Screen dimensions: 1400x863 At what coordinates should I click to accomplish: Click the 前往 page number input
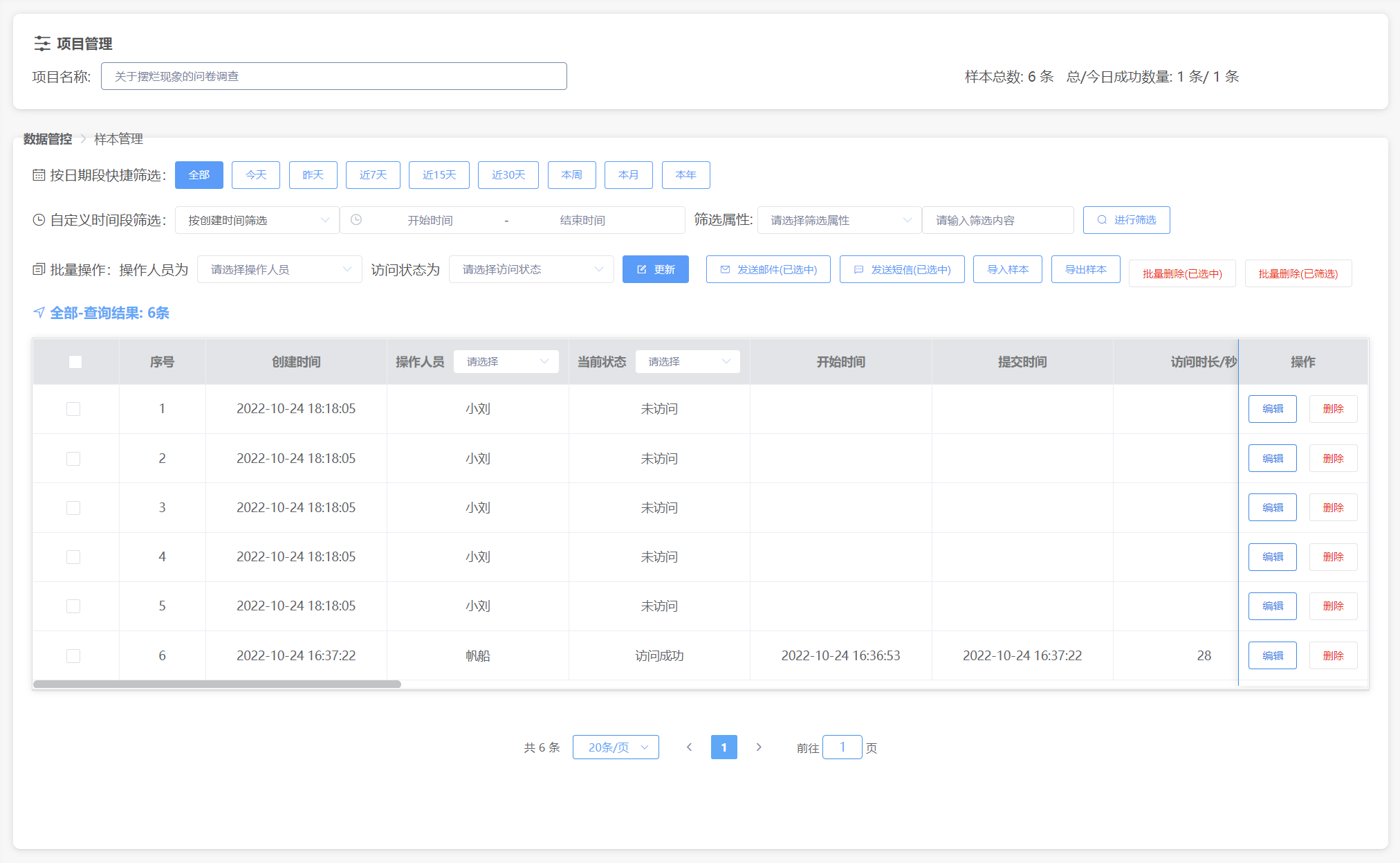[842, 747]
